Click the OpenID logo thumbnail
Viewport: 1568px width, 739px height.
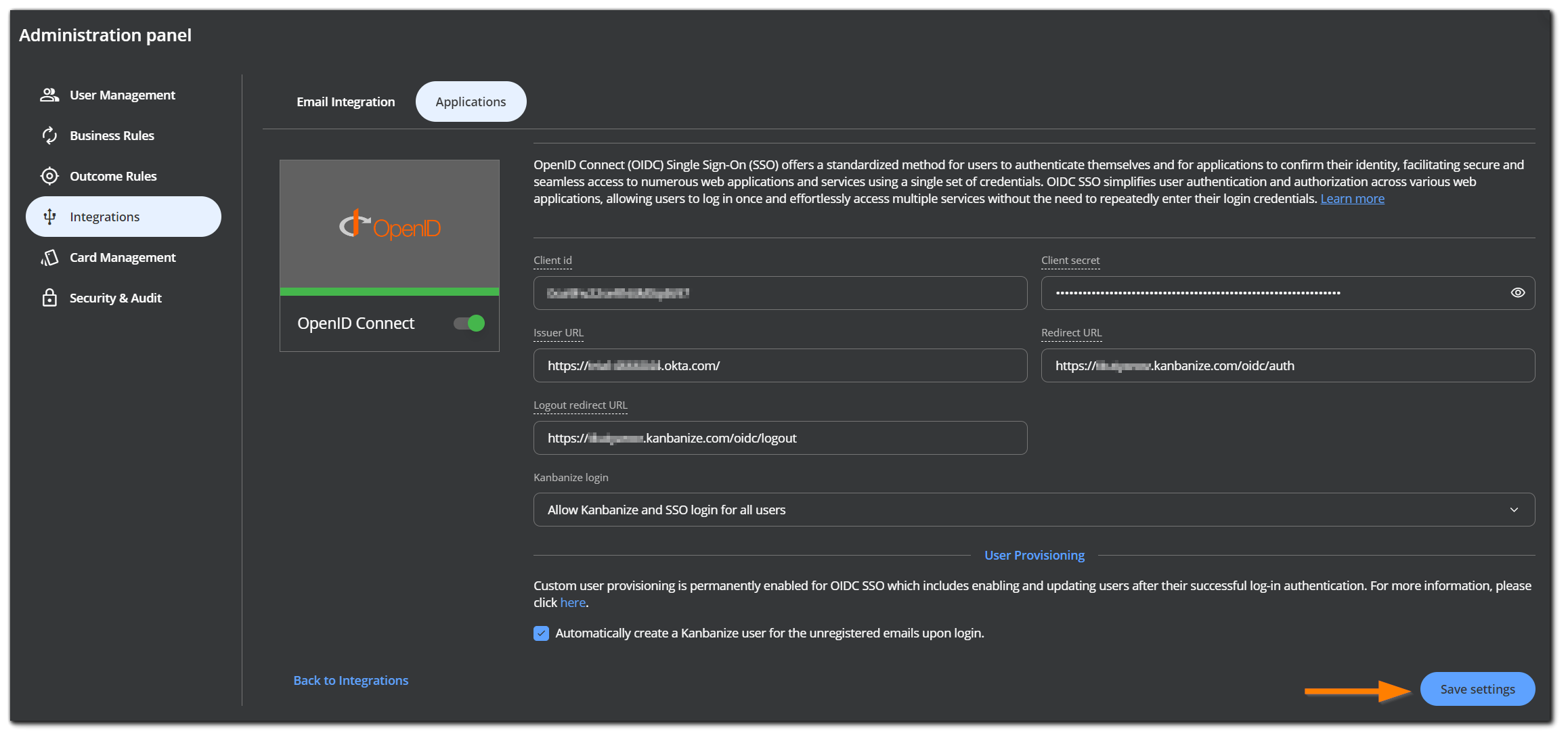(x=389, y=225)
